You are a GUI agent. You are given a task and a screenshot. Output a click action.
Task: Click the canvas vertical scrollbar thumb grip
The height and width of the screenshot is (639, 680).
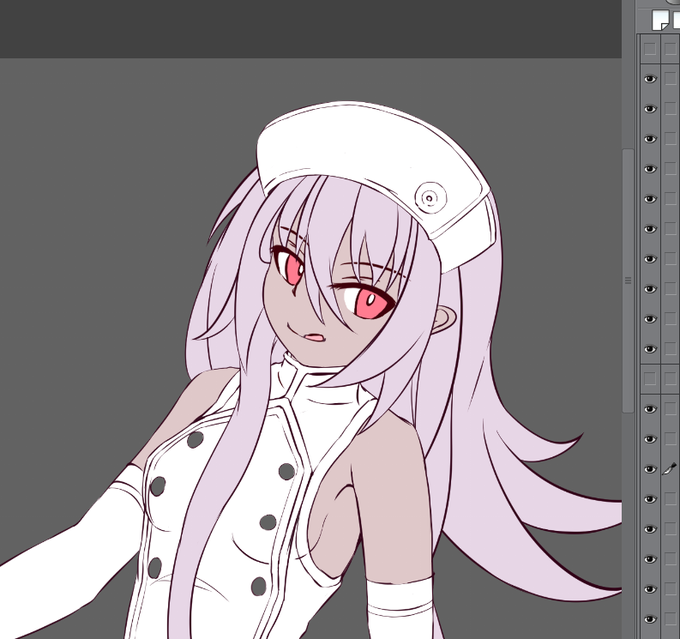click(628, 281)
